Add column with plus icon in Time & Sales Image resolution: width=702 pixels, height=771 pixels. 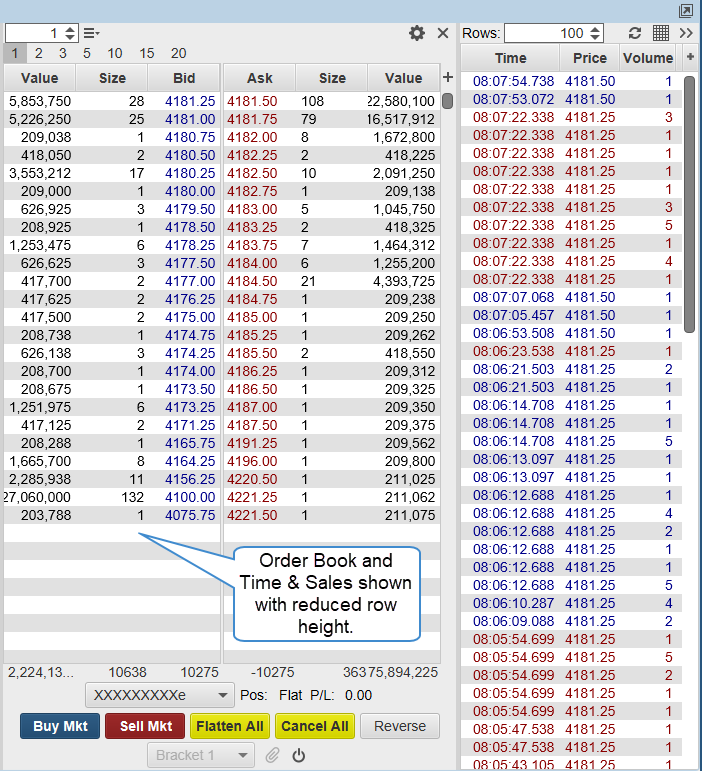(x=690, y=58)
